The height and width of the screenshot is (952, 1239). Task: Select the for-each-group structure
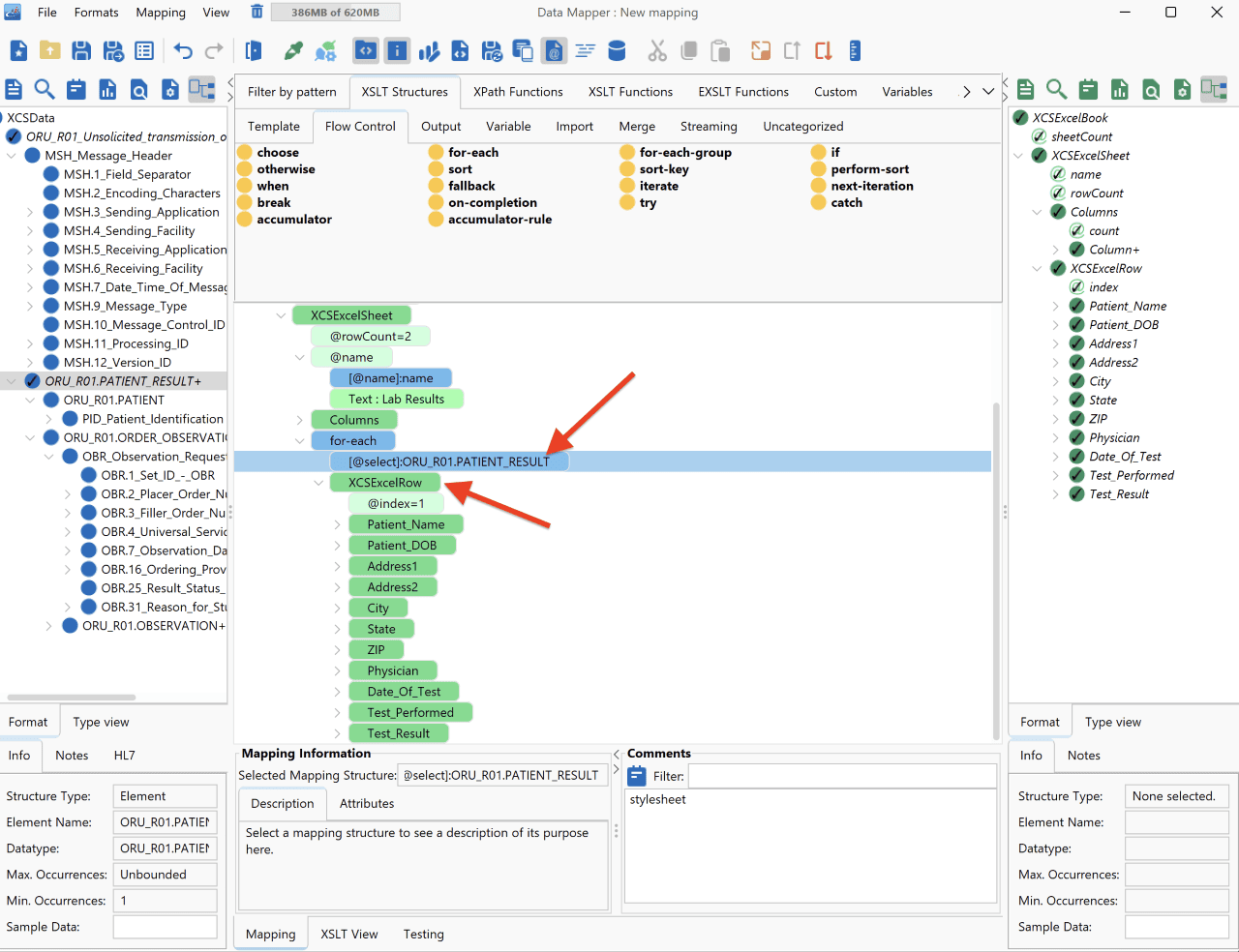tap(685, 153)
